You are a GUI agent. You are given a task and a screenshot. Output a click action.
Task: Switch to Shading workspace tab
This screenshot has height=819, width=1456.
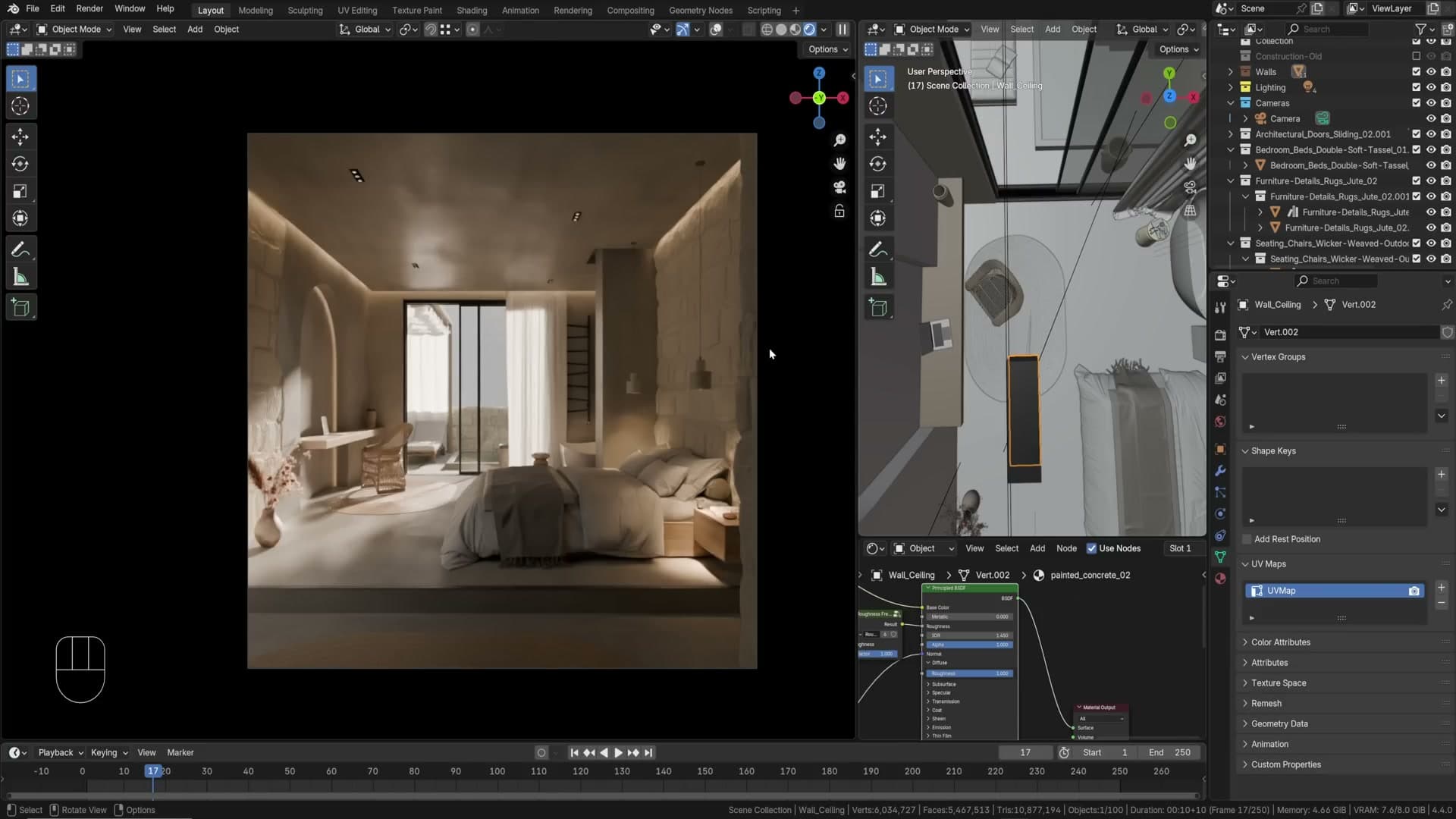coord(472,11)
